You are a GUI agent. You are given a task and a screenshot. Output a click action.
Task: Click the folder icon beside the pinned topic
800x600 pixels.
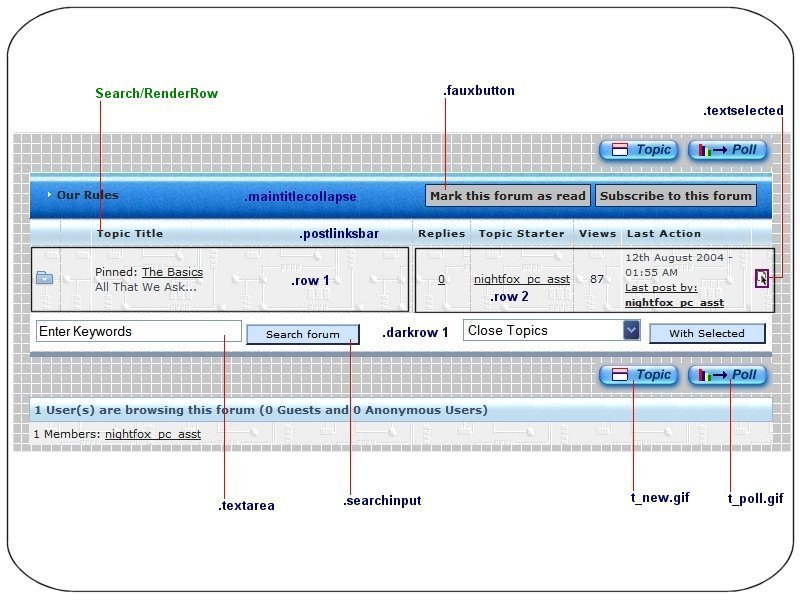45,278
